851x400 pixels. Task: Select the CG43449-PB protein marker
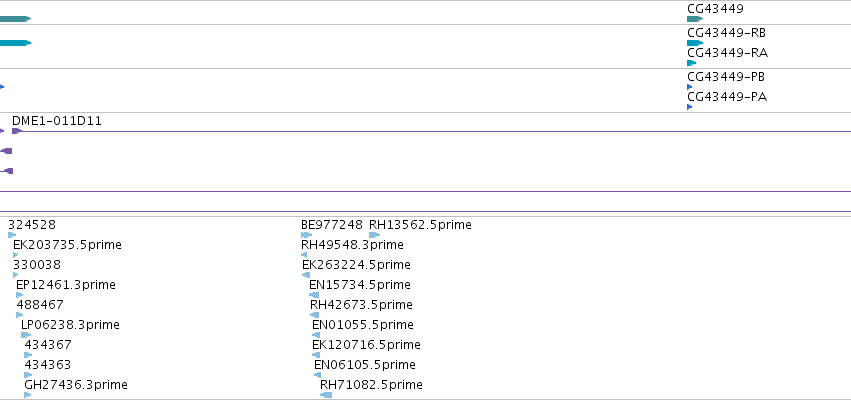coord(690,87)
